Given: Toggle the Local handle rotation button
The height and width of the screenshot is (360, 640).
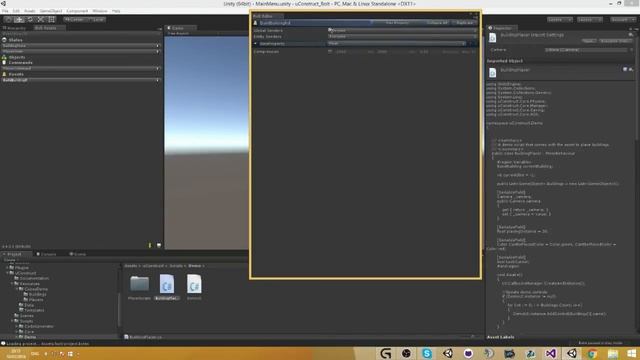Looking at the screenshot, I should (x=96, y=19).
